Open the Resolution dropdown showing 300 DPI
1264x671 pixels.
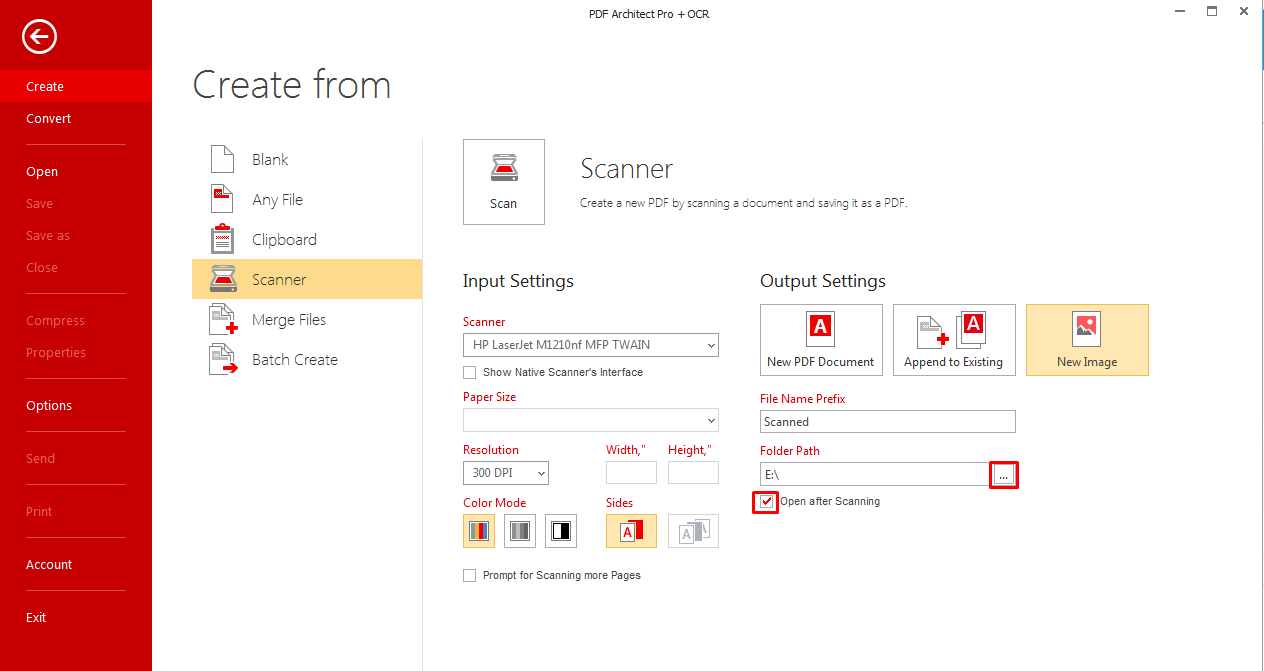click(506, 473)
